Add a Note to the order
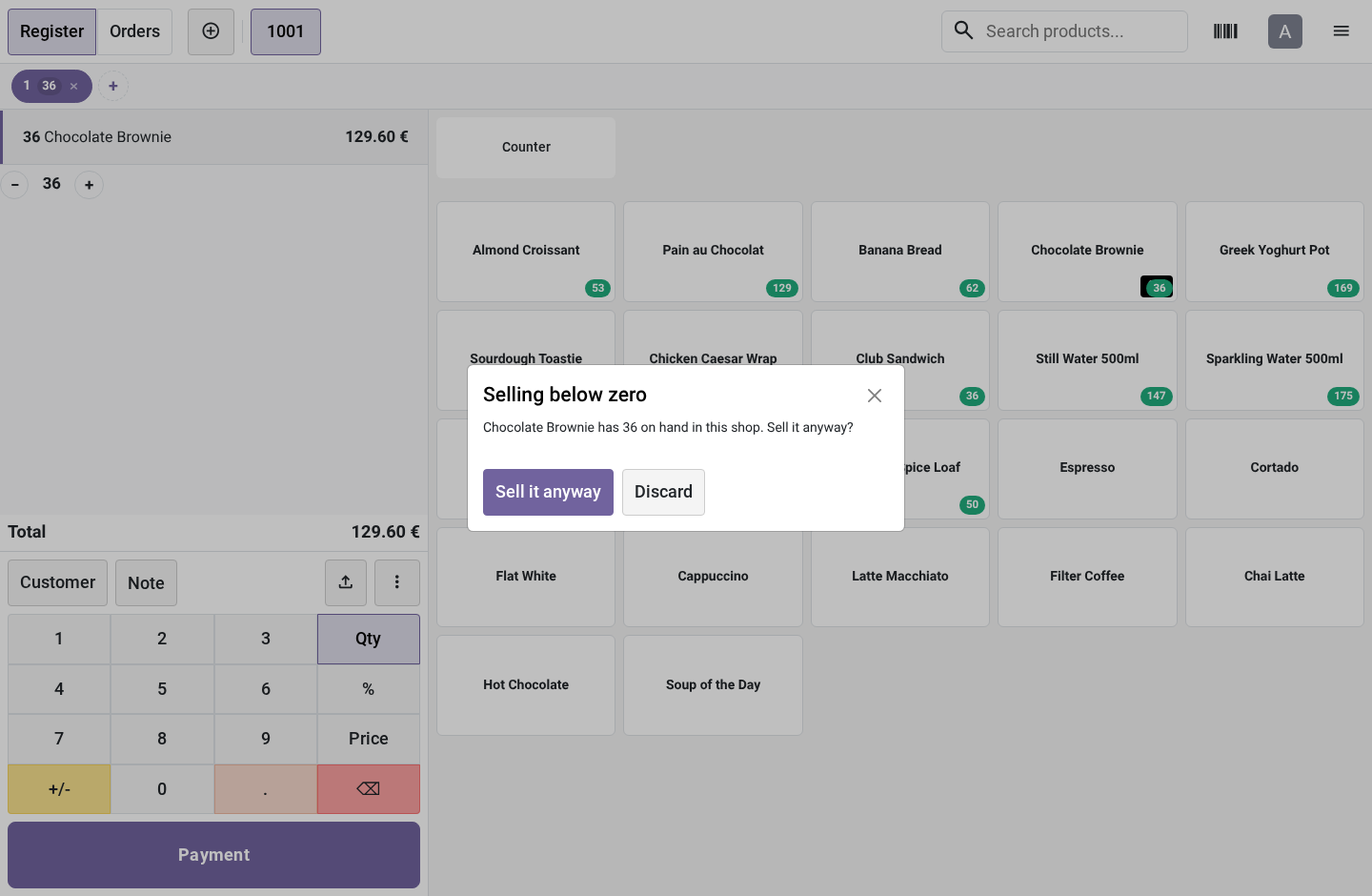Screen dimensions: 1372x896 click(146, 582)
